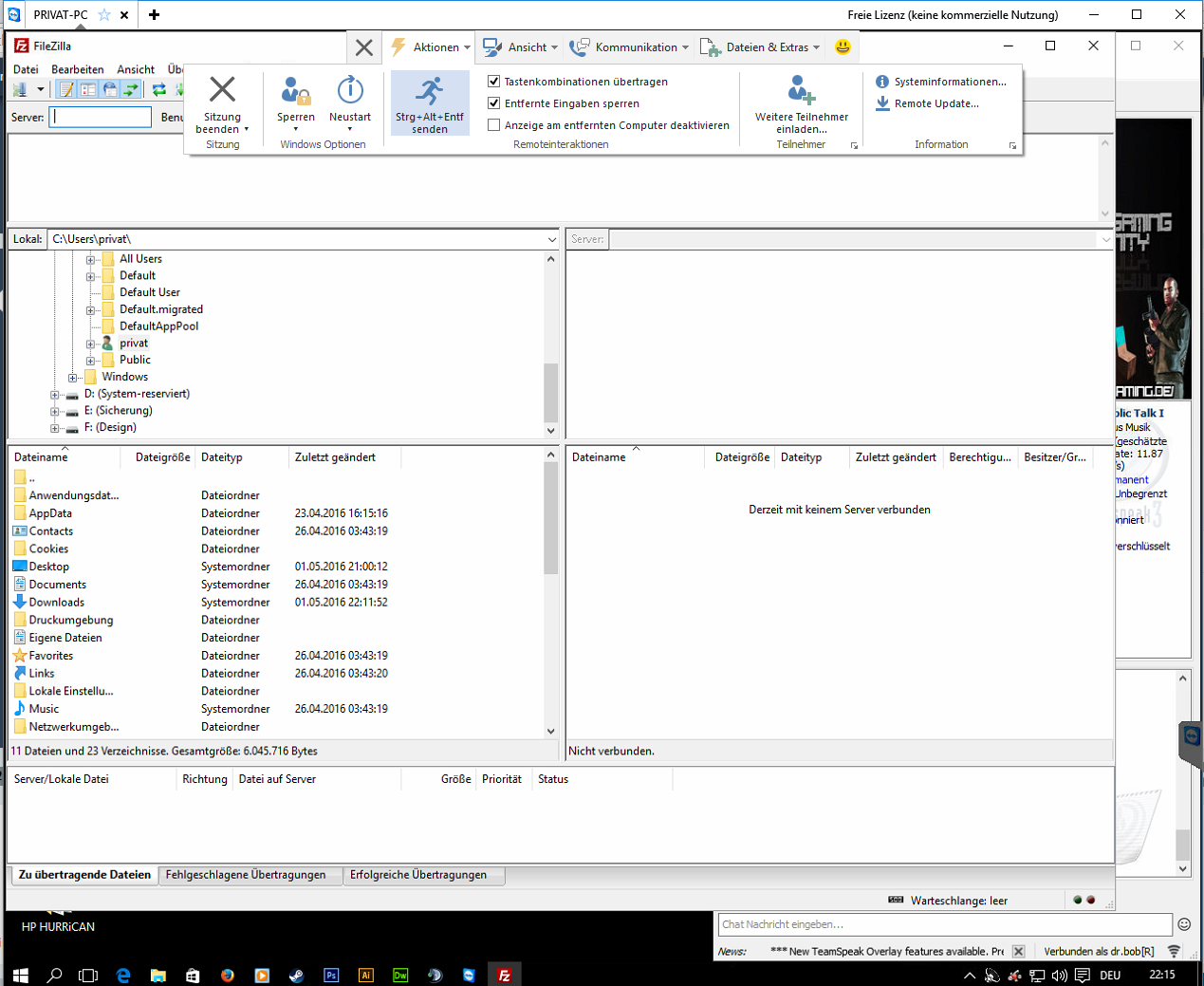This screenshot has height=986, width=1204.
Task: Open FileZilla site manager toolbar icon
Action: tap(21, 89)
